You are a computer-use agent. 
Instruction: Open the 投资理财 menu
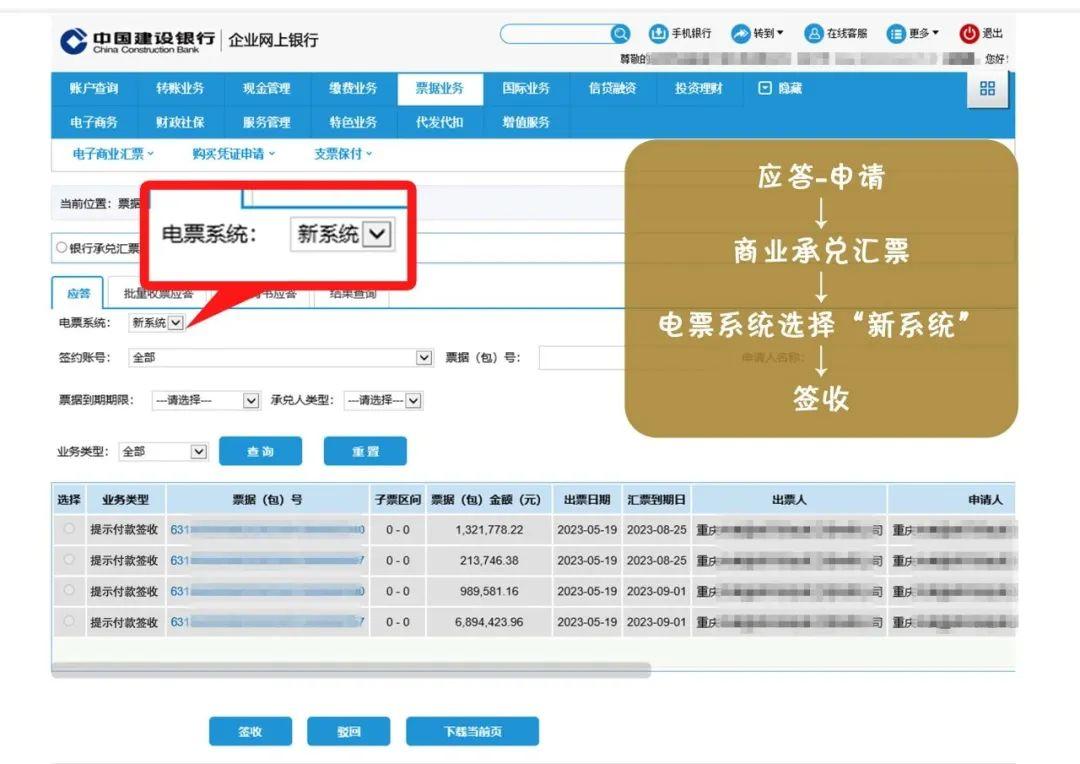pos(698,88)
